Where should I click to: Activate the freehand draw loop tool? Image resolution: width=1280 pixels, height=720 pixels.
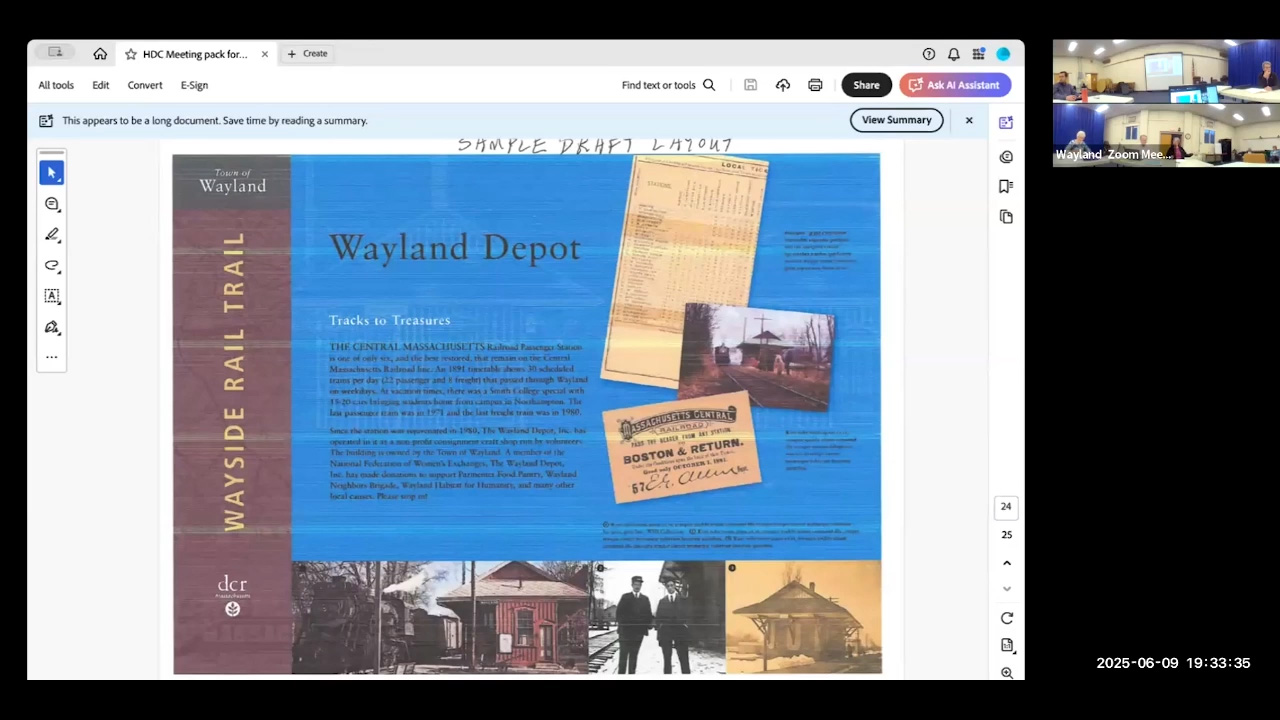52,266
